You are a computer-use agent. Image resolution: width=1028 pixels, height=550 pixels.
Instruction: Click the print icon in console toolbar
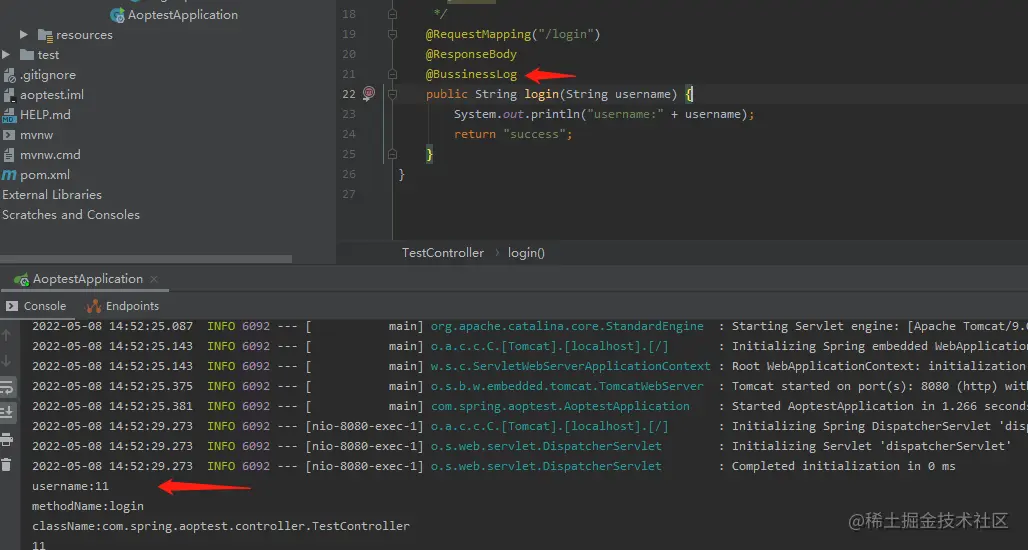(x=7, y=439)
